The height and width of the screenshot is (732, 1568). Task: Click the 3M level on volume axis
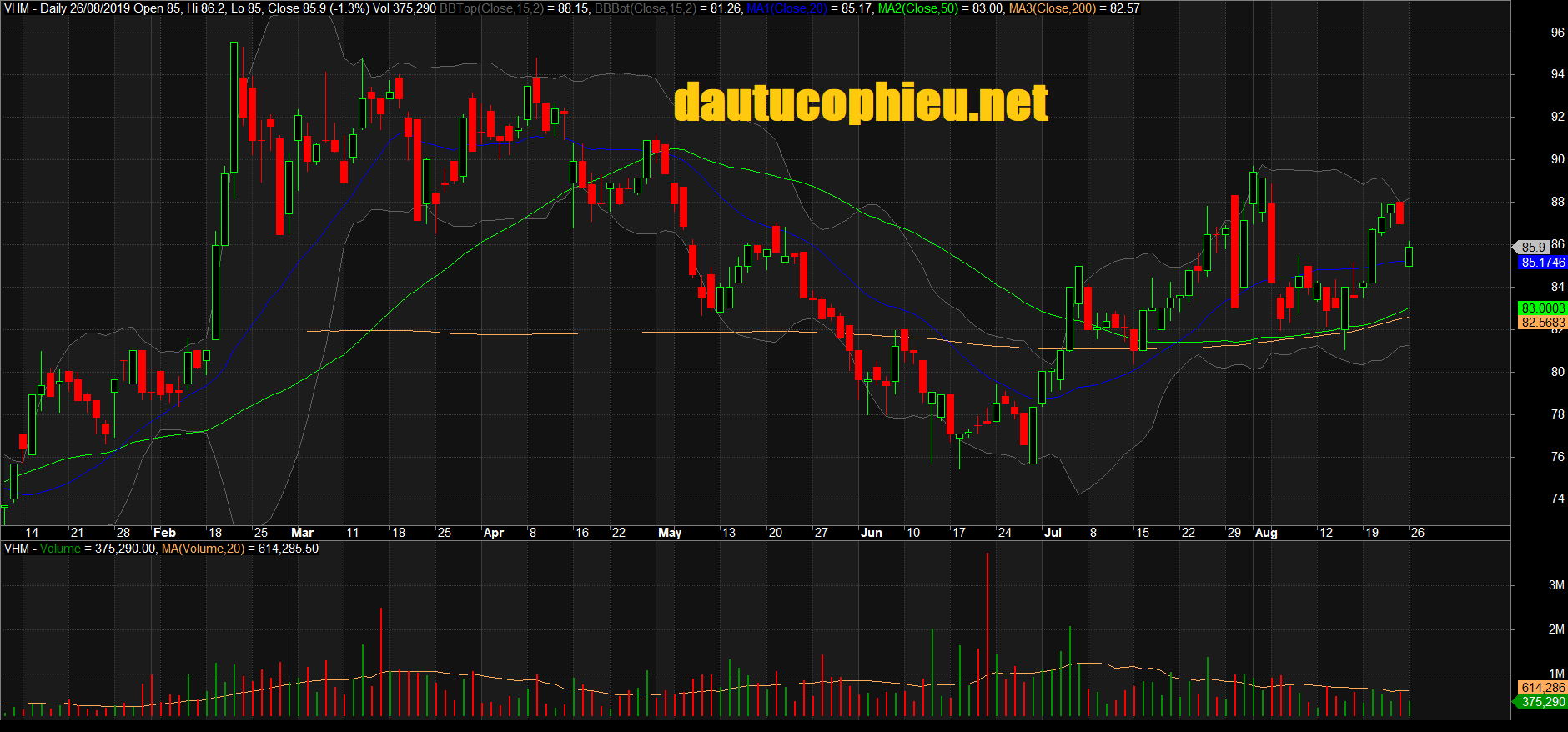(1556, 585)
